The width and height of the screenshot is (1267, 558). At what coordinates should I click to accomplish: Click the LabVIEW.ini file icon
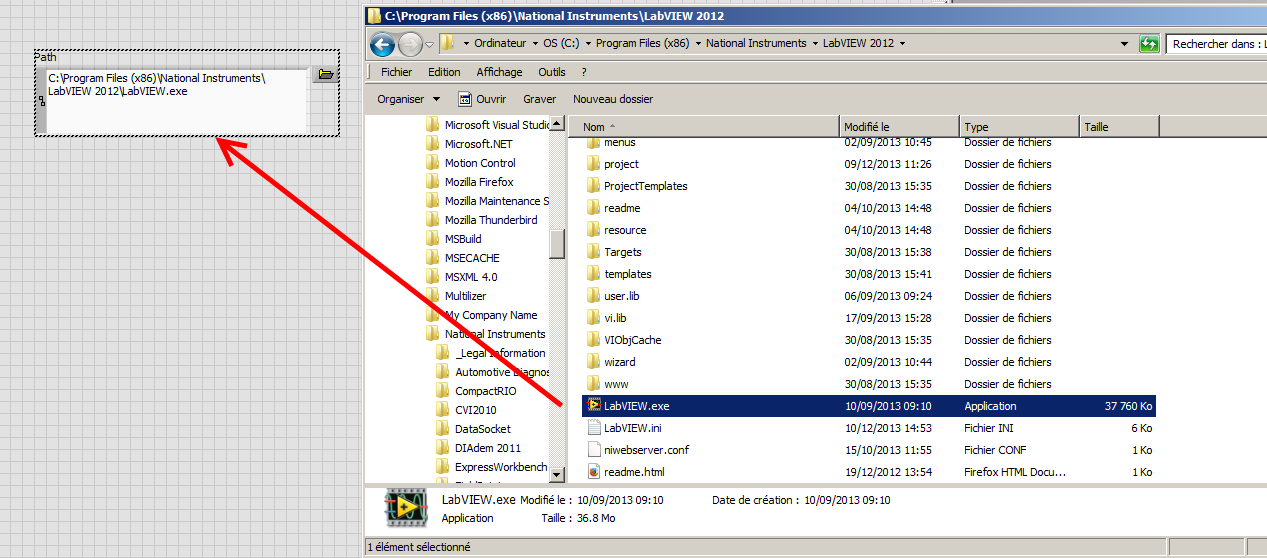(x=593, y=428)
